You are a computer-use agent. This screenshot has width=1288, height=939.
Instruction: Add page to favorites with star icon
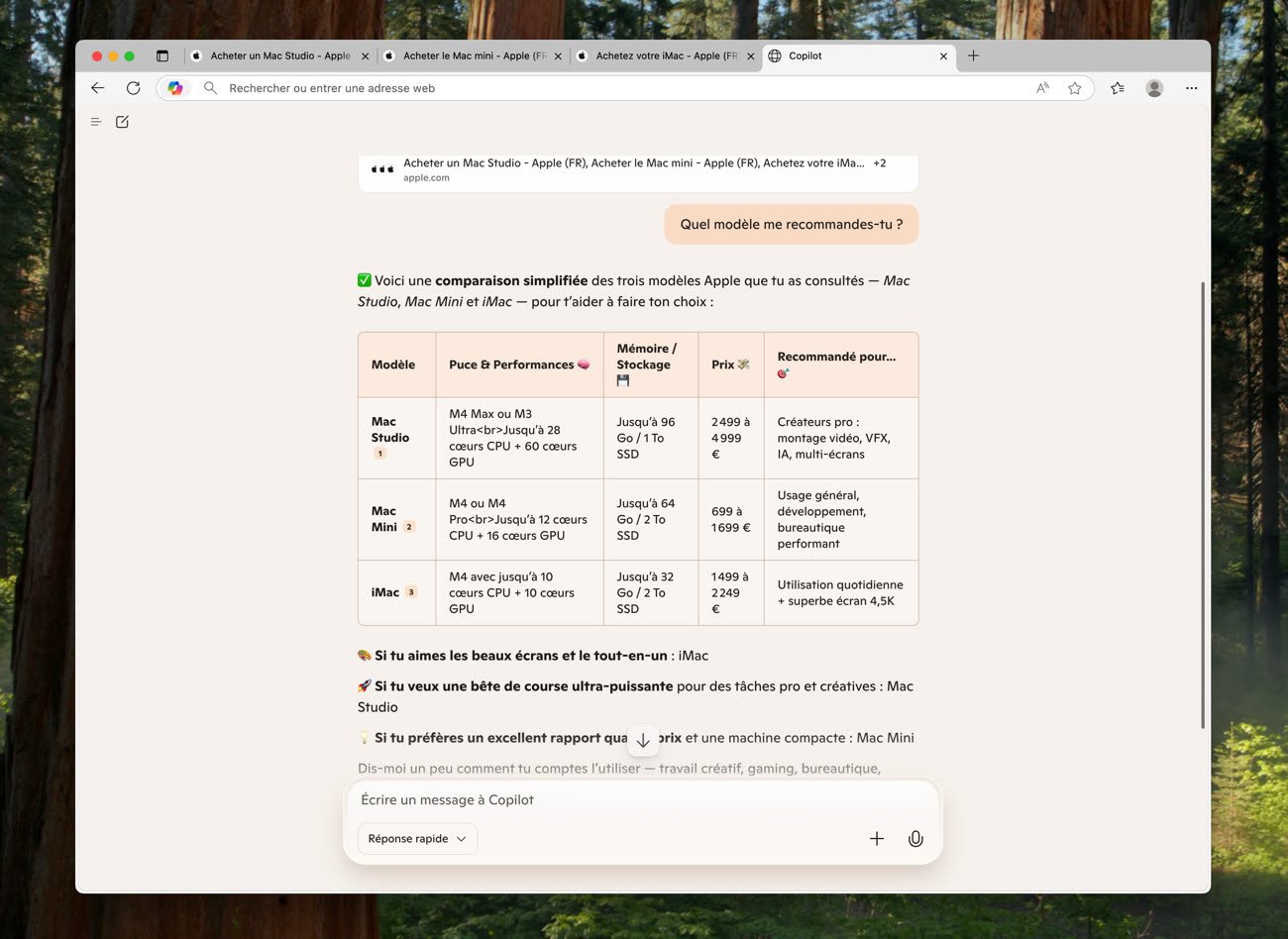[1075, 88]
